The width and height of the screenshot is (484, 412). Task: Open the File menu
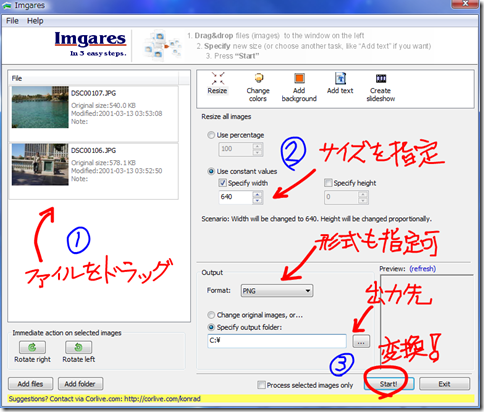12,21
